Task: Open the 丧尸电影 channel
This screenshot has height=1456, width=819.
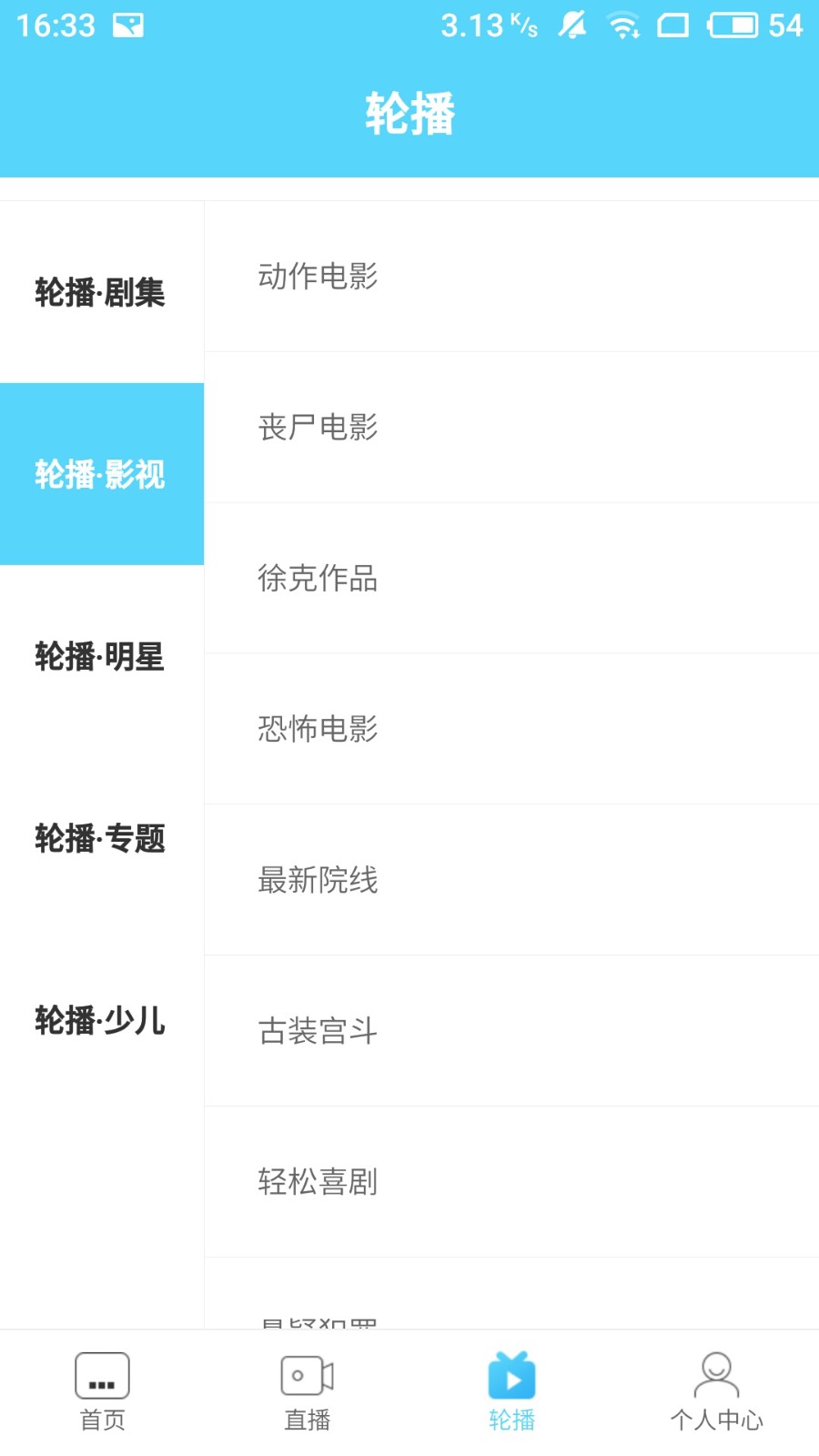Action: (511, 428)
